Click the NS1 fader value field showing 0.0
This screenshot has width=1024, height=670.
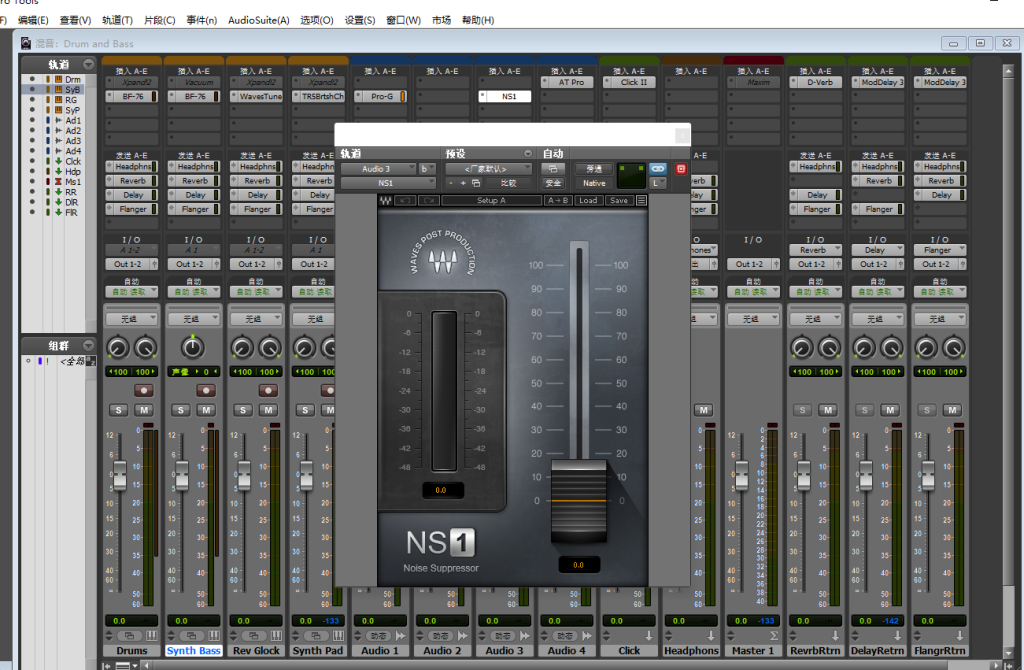pos(579,565)
